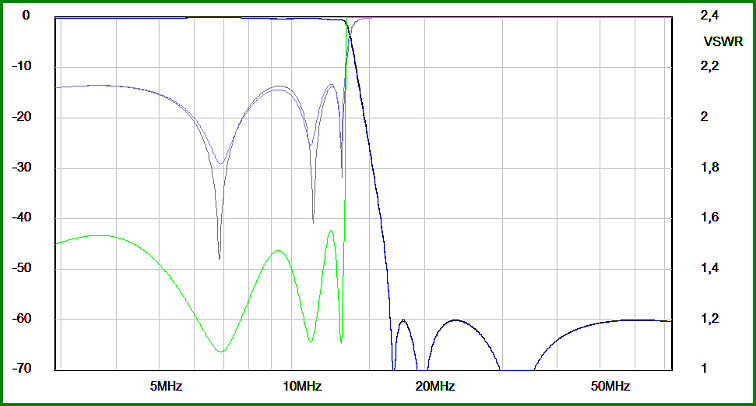This screenshot has width=756, height=406.
Task: Click the green VSWR peak near 12MHz
Action: tap(331, 231)
